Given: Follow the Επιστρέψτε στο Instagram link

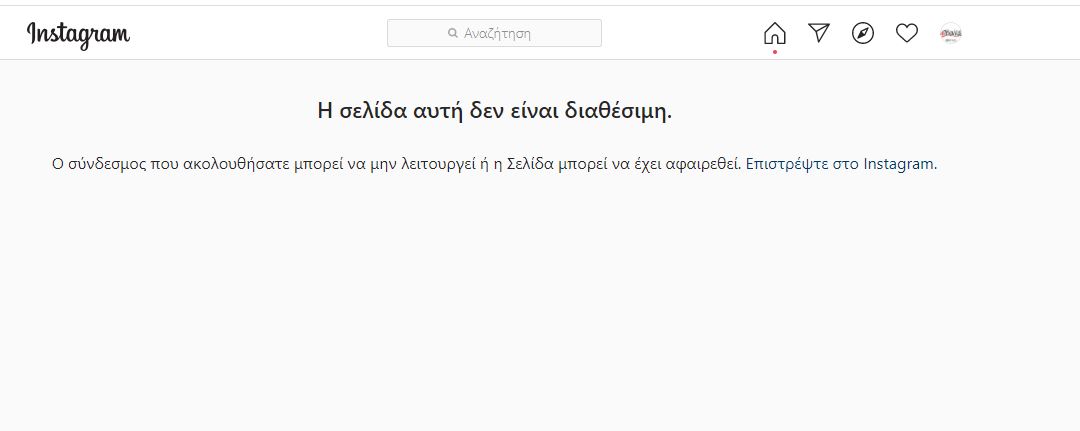Looking at the screenshot, I should [x=840, y=164].
